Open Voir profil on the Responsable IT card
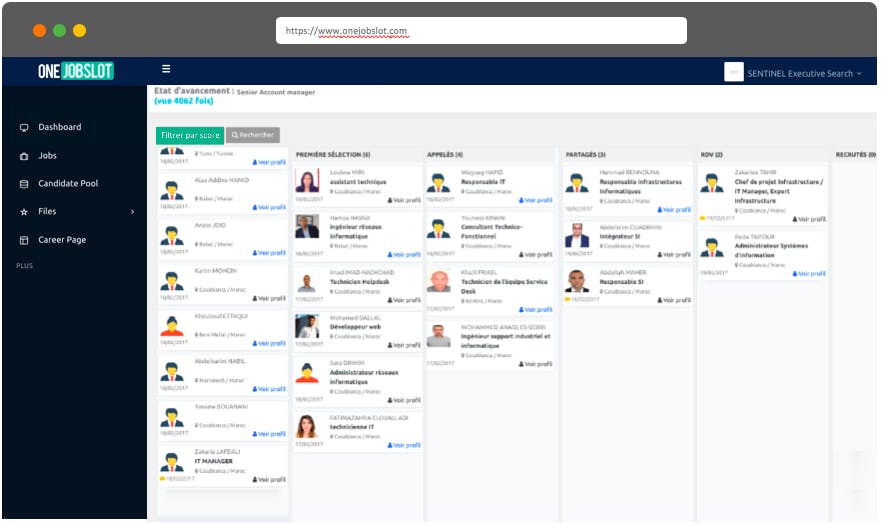Image resolution: width=881 pixels, height=525 pixels. click(535, 200)
